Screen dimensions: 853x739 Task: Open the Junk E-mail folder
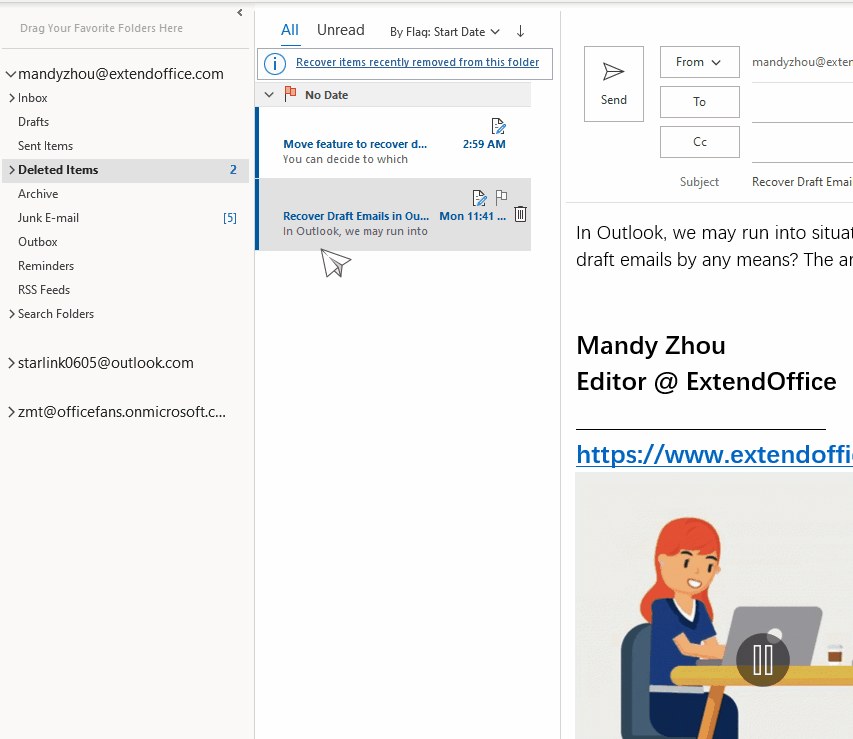click(48, 218)
